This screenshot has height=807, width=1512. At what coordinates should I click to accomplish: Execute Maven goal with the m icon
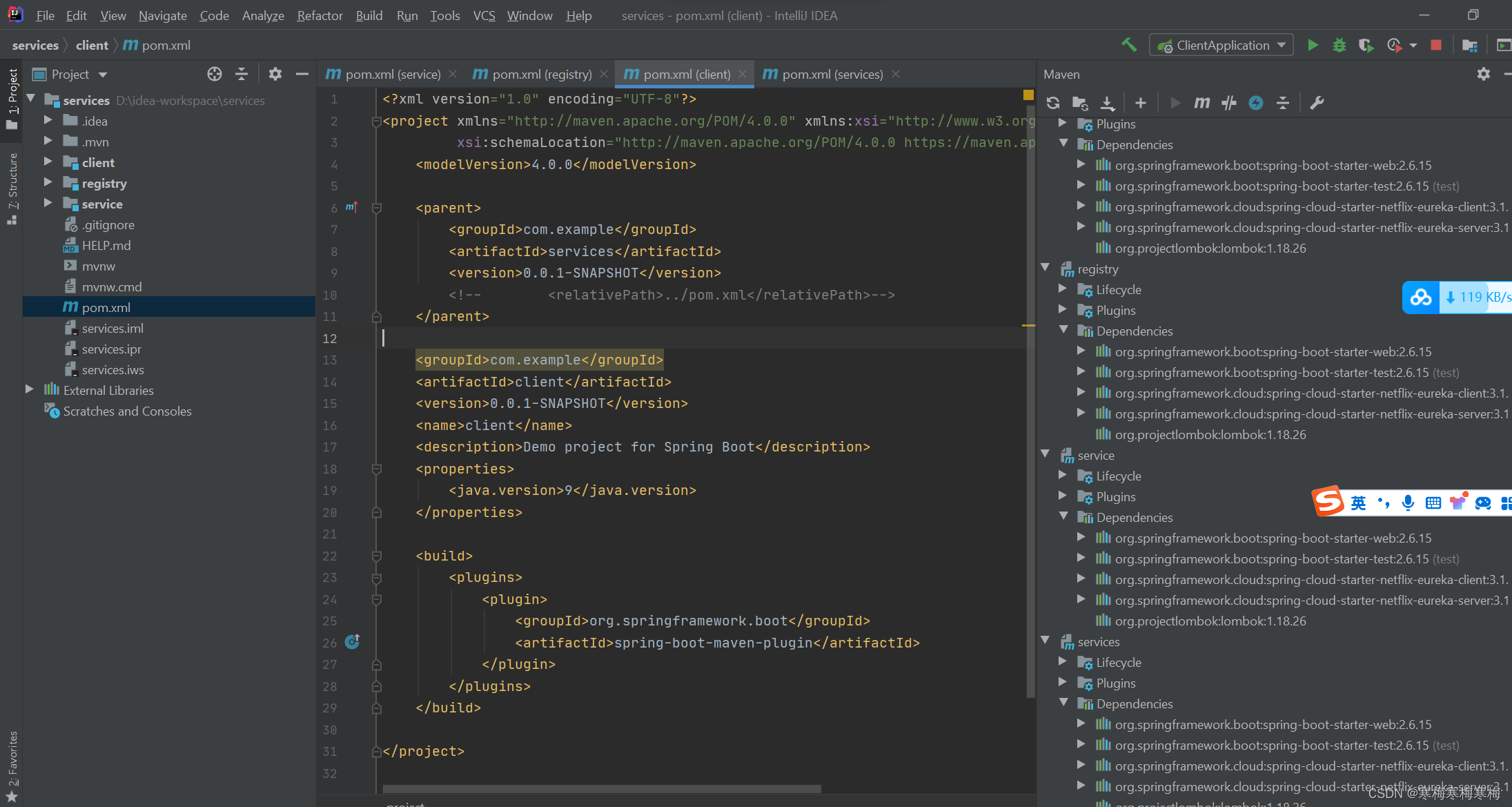coord(1201,102)
